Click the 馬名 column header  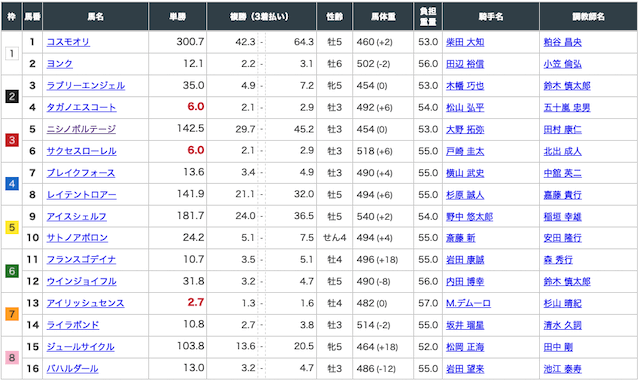96,16
